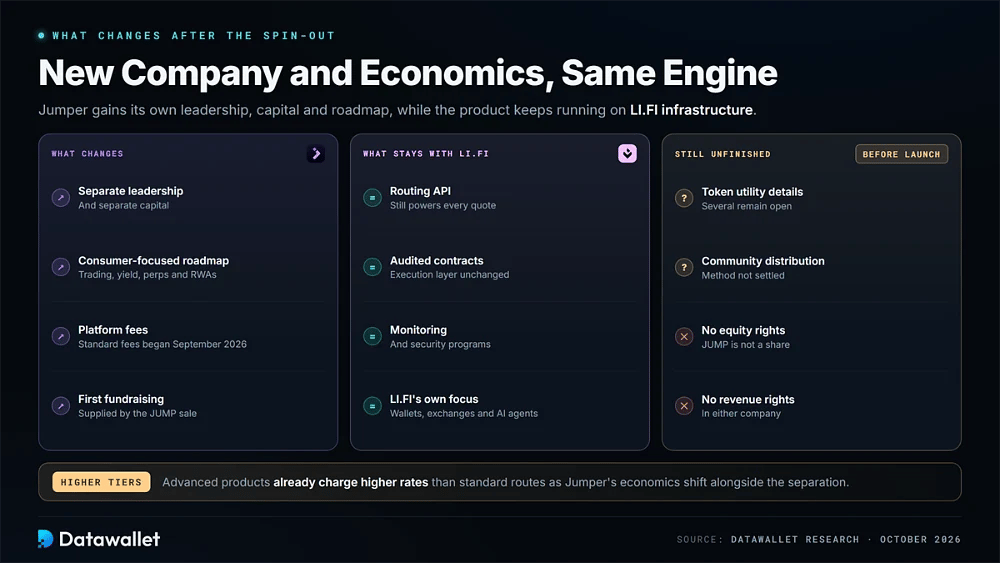This screenshot has height=563, width=1000.
Task: Click 'Still powers every quote' subtext
Action: tap(443, 205)
